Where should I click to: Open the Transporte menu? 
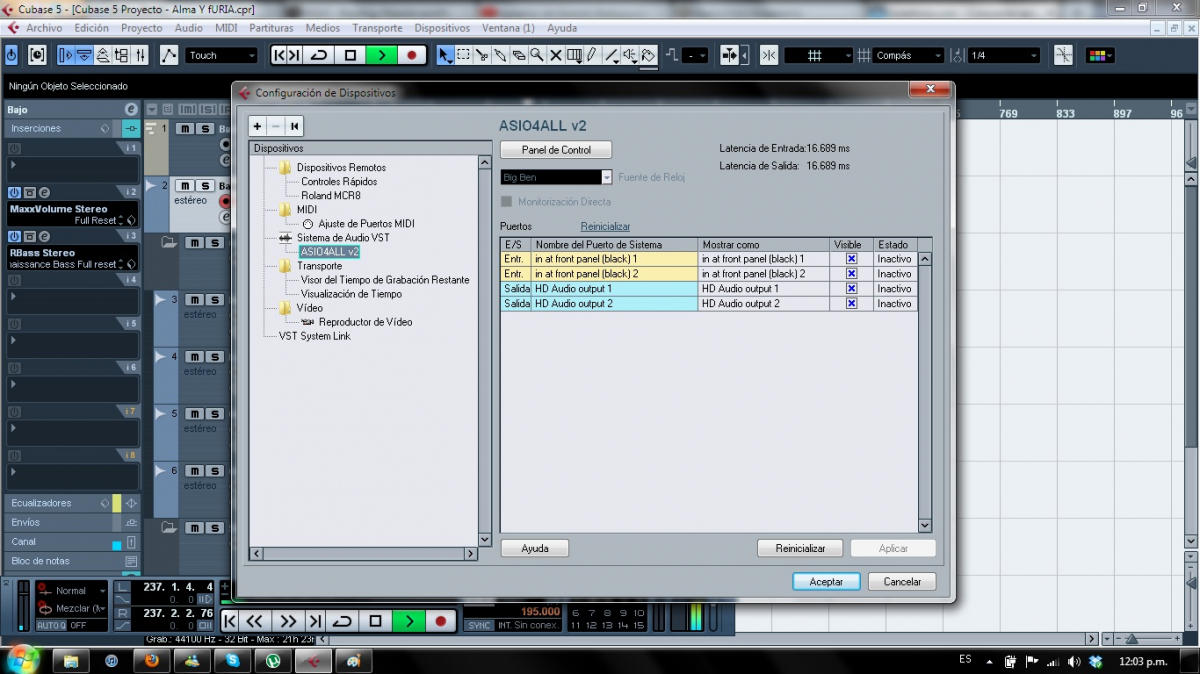tap(377, 28)
